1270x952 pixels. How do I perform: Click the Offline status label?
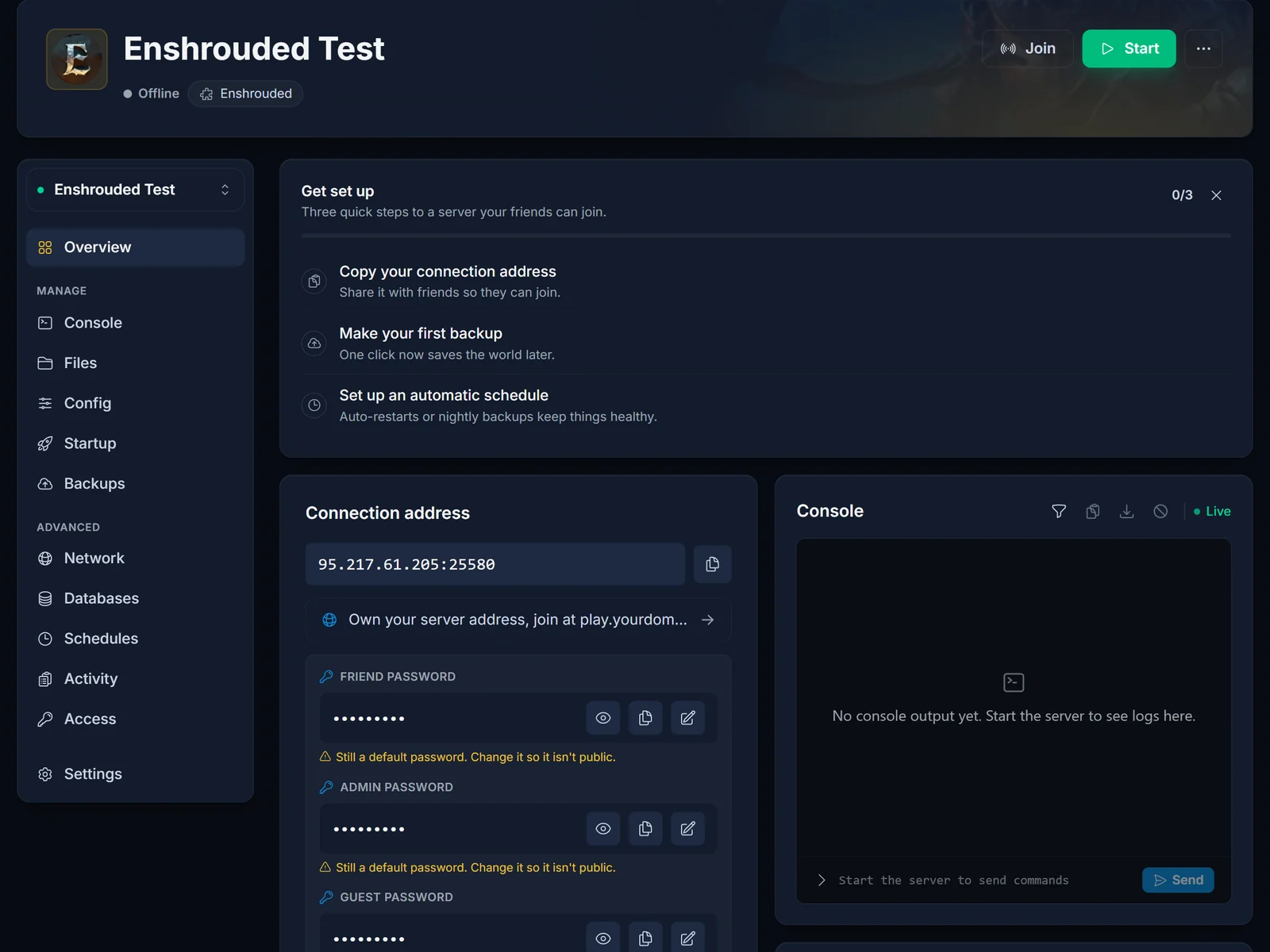[x=152, y=94]
